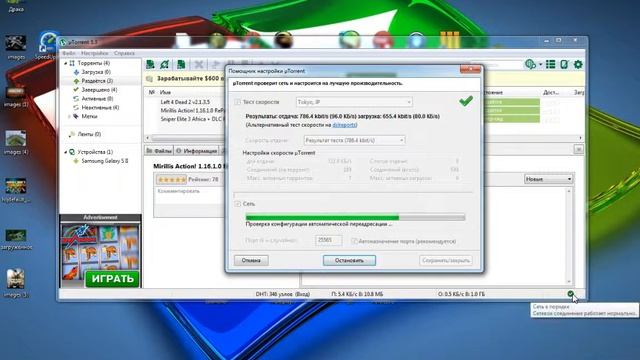
Task: Click the remote device phone toolbar icon
Action: coord(564,64)
